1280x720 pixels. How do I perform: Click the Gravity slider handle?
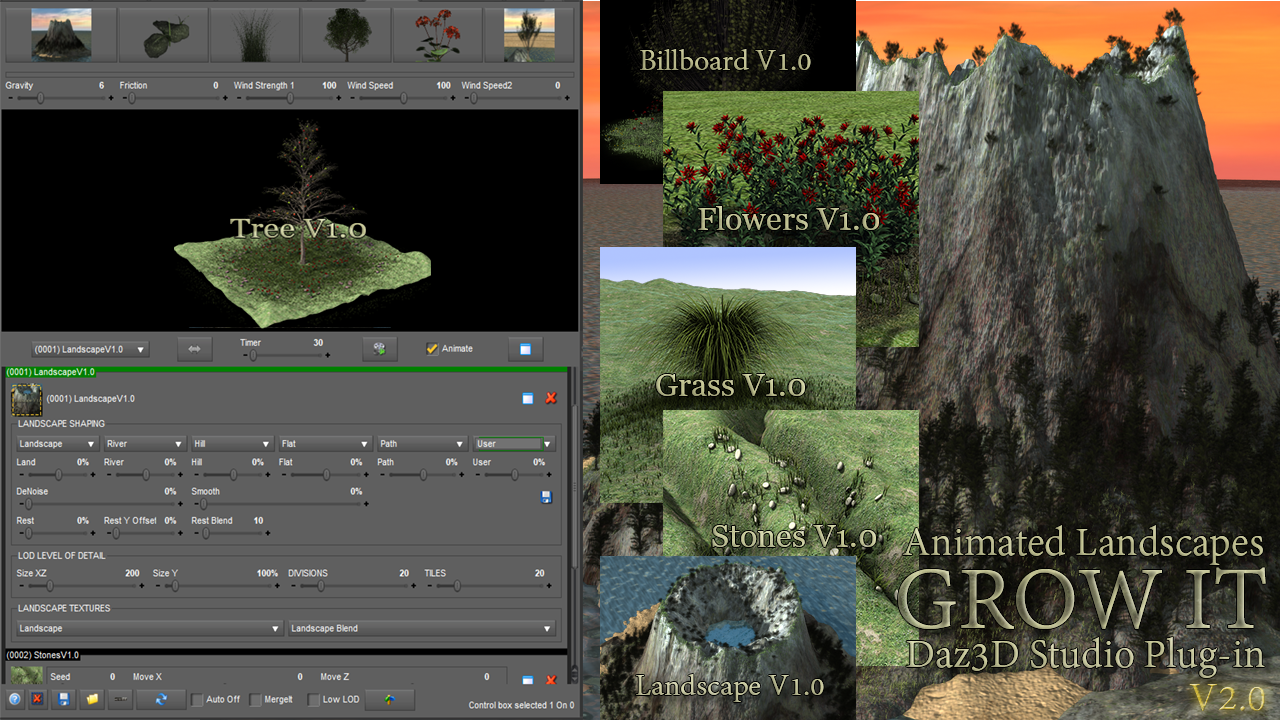[40, 98]
